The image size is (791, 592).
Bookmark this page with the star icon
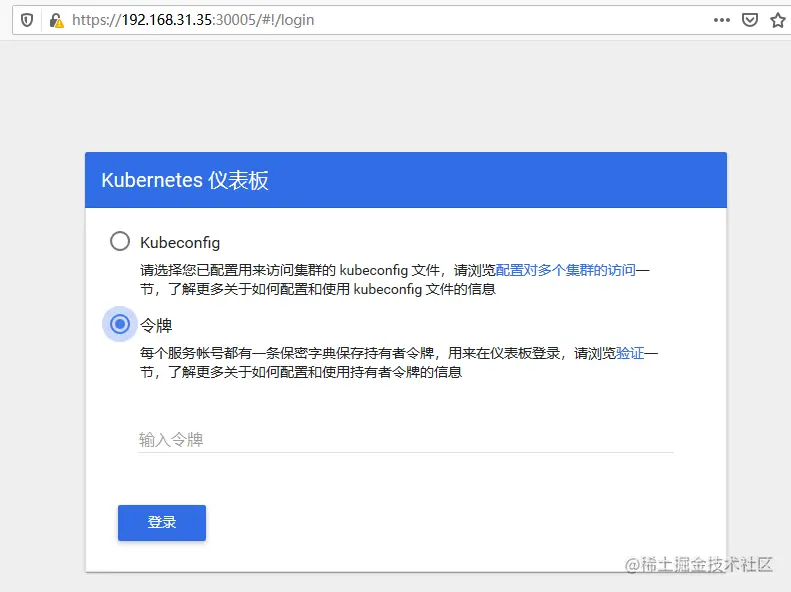click(x=778, y=20)
